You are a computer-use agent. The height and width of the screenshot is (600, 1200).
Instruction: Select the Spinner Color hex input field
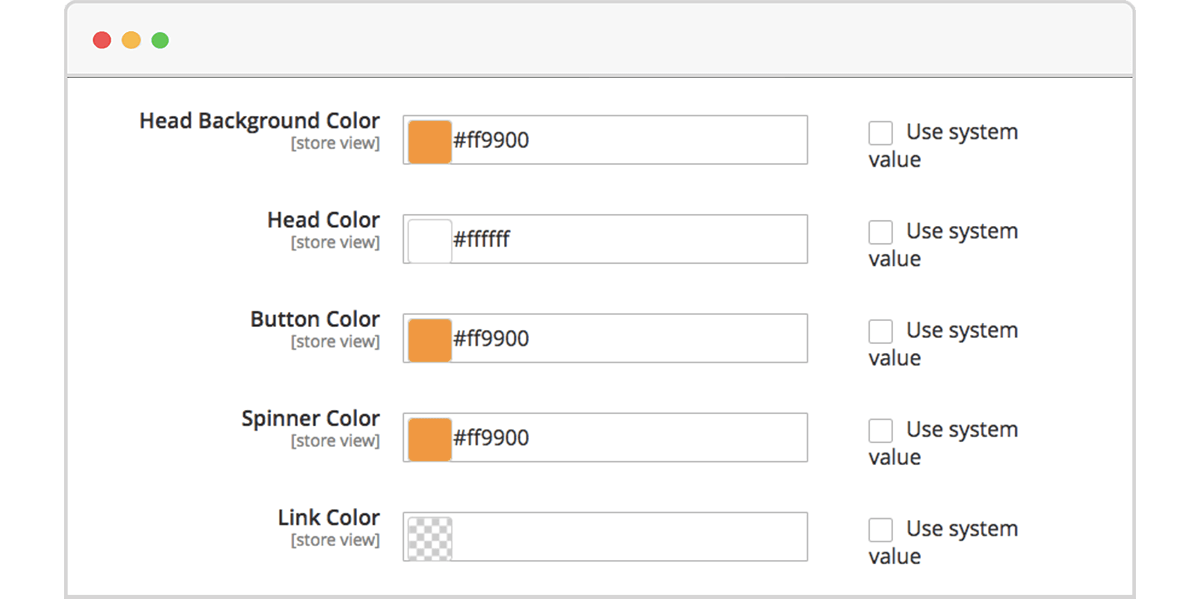pos(630,438)
